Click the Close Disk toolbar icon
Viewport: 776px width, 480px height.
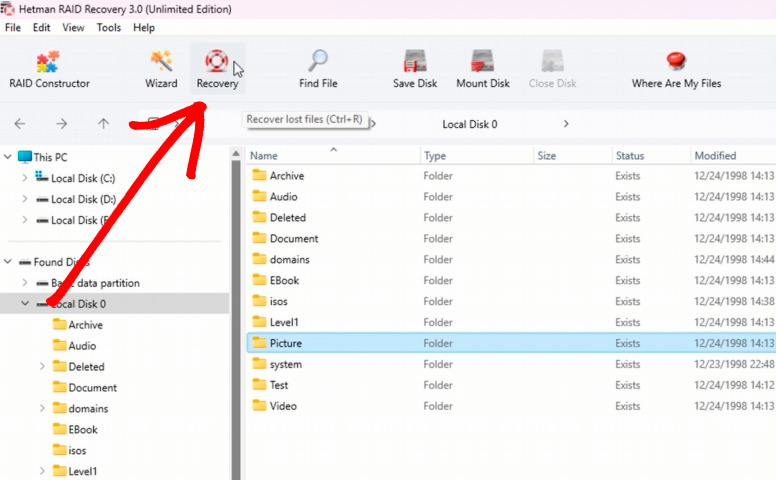point(552,70)
